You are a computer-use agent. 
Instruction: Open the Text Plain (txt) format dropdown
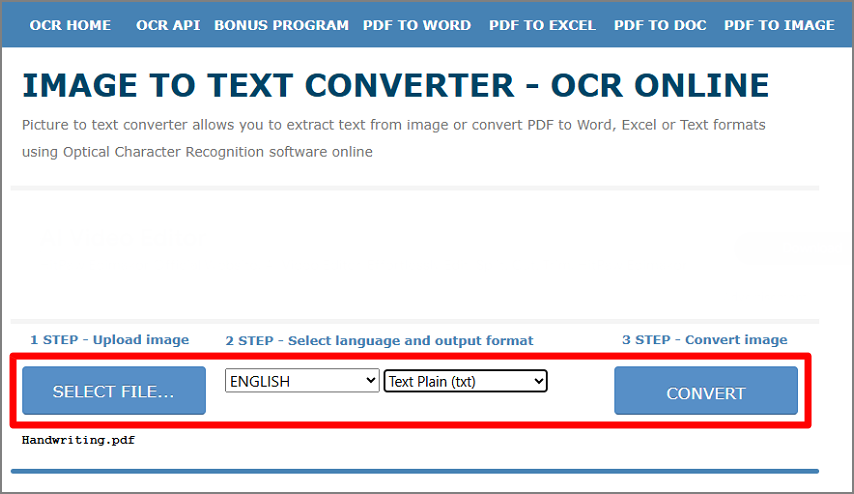pyautogui.click(x=466, y=381)
